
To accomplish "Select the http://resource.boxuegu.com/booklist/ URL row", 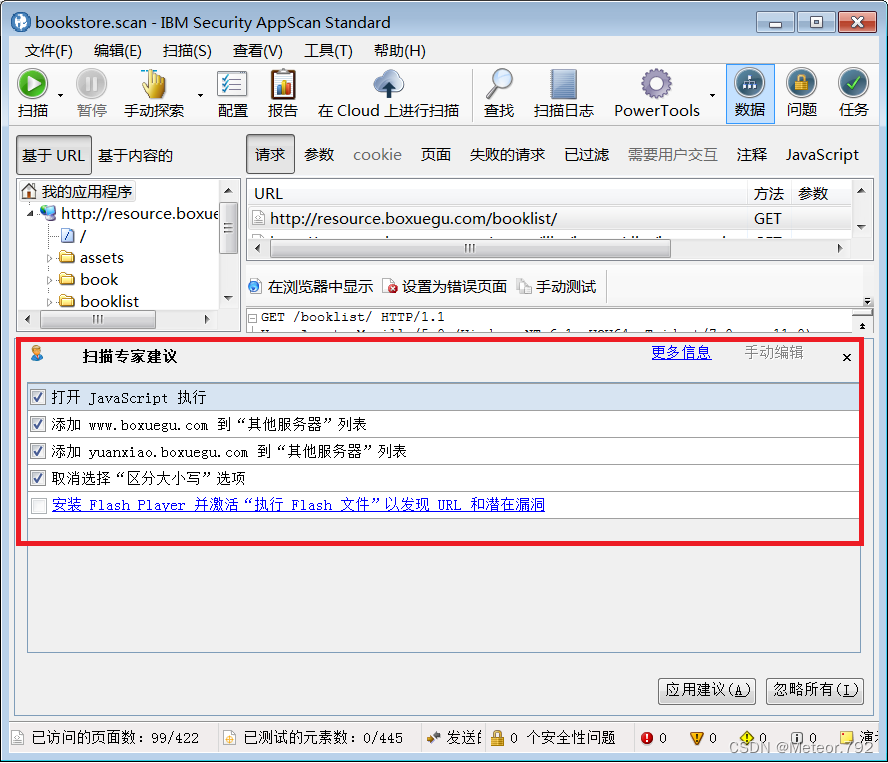I will pyautogui.click(x=549, y=219).
